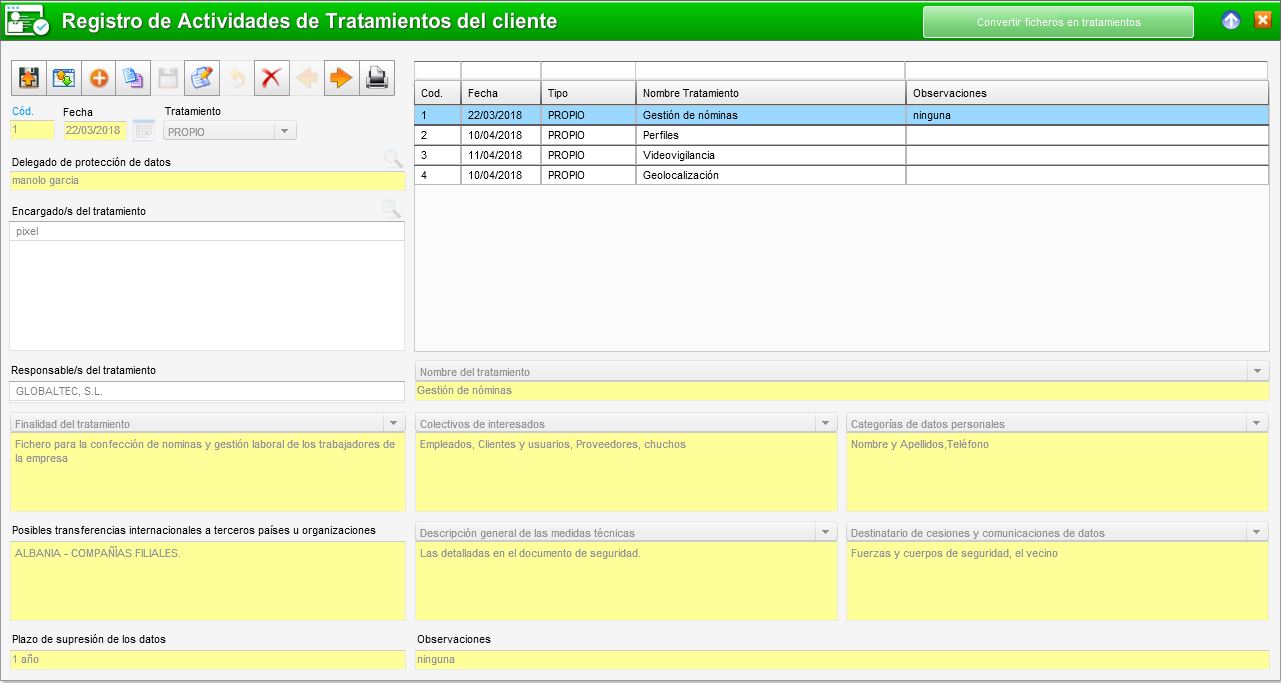Search for a Delegado de protección de datos
The image size is (1281, 683).
click(x=392, y=158)
